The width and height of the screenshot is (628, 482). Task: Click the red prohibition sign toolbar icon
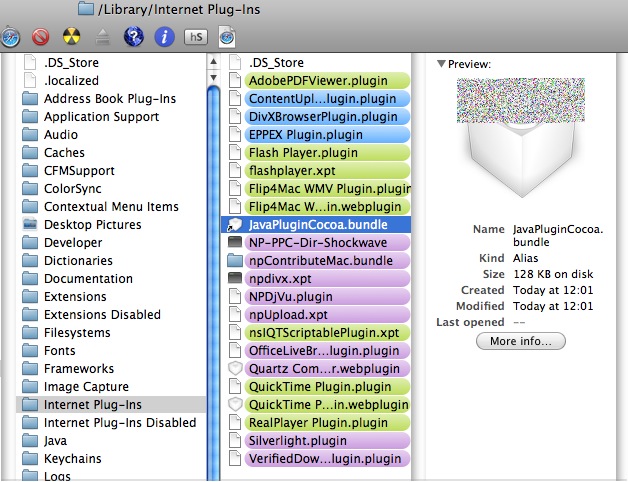click(x=40, y=37)
